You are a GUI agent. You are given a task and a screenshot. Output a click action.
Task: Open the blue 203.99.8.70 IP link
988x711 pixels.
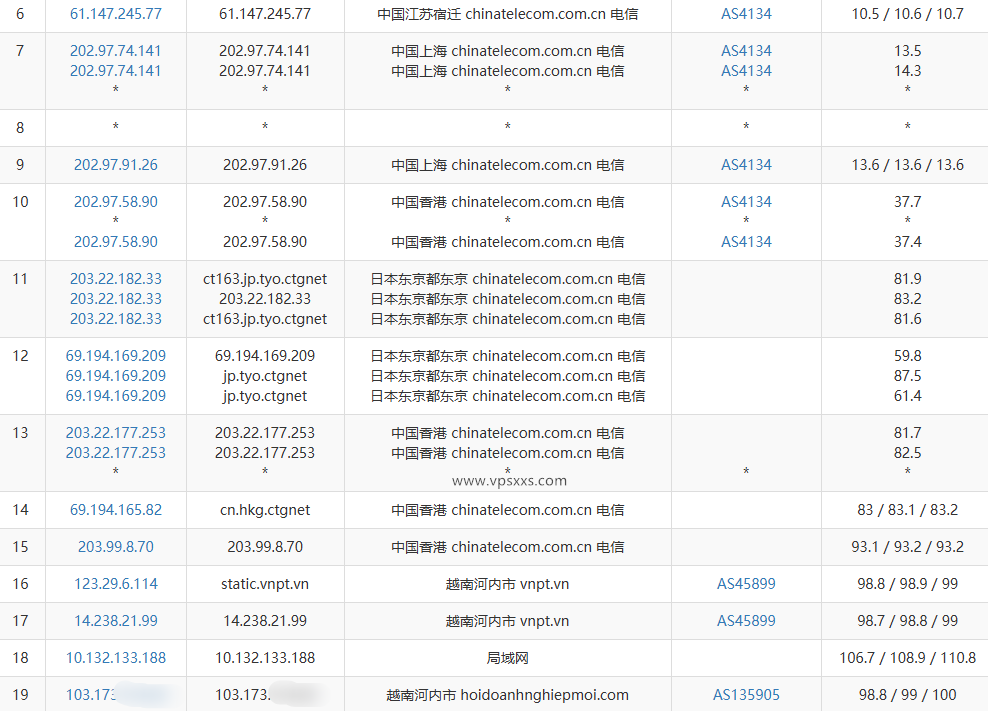[116, 547]
